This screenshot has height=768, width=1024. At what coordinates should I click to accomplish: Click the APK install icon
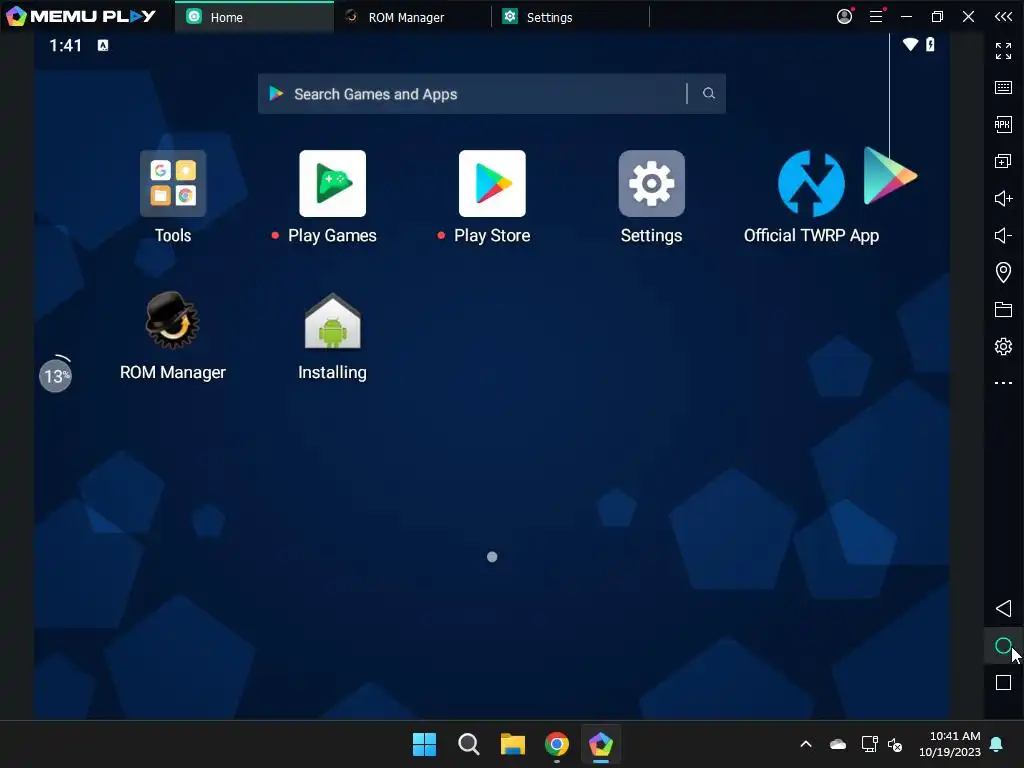1003,124
